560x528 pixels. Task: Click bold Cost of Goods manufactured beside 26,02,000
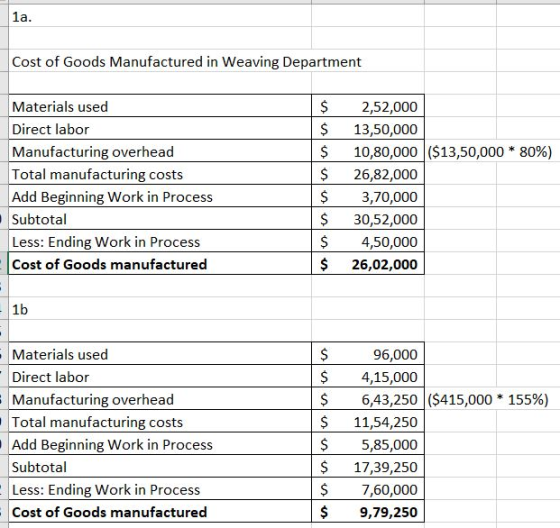(109, 264)
